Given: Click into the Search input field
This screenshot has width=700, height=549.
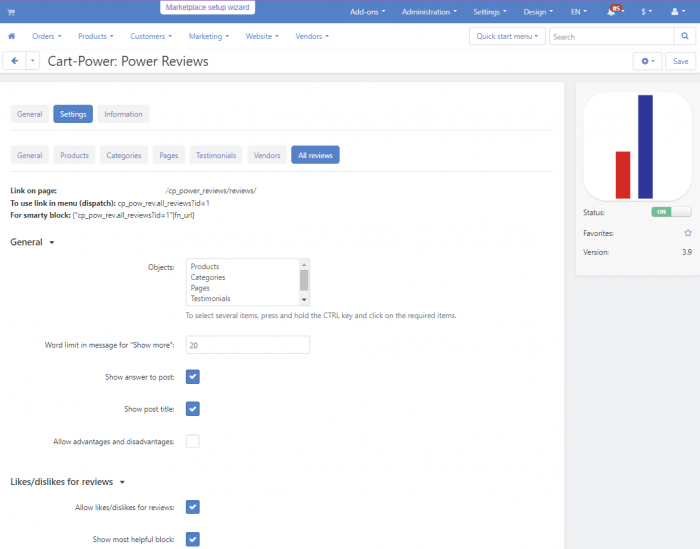Looking at the screenshot, I should pyautogui.click(x=611, y=37).
